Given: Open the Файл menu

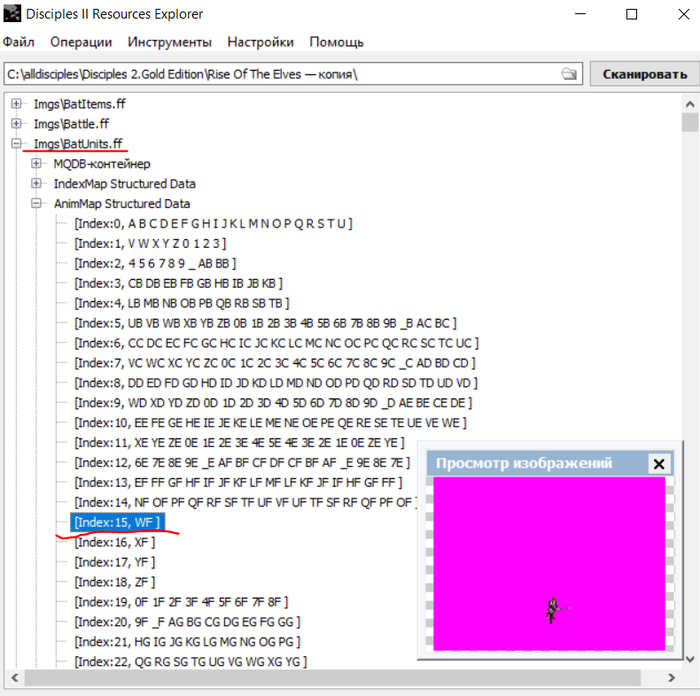Looking at the screenshot, I should 18,42.
